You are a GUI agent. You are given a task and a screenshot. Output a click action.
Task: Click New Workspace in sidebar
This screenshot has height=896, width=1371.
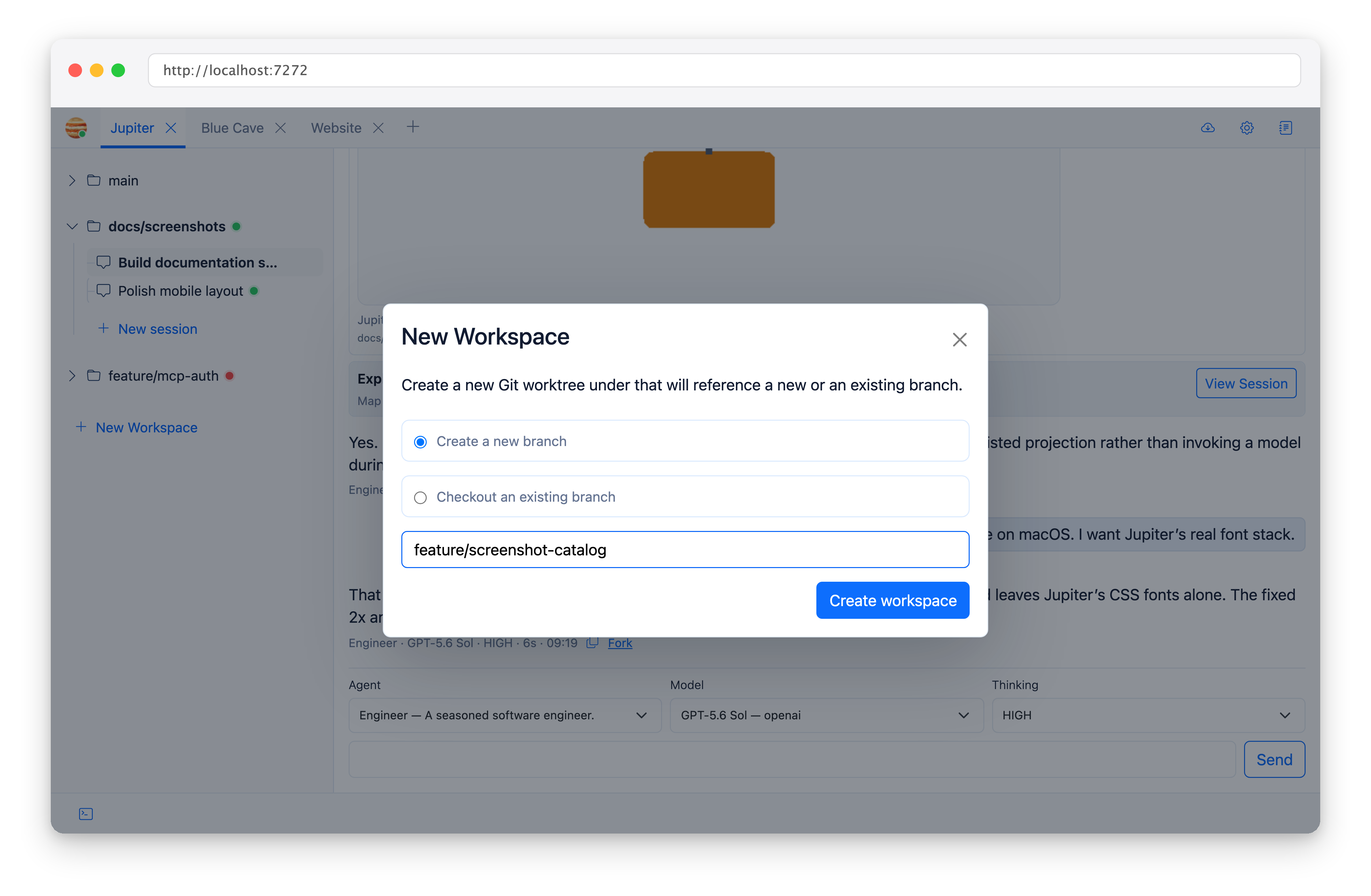136,427
